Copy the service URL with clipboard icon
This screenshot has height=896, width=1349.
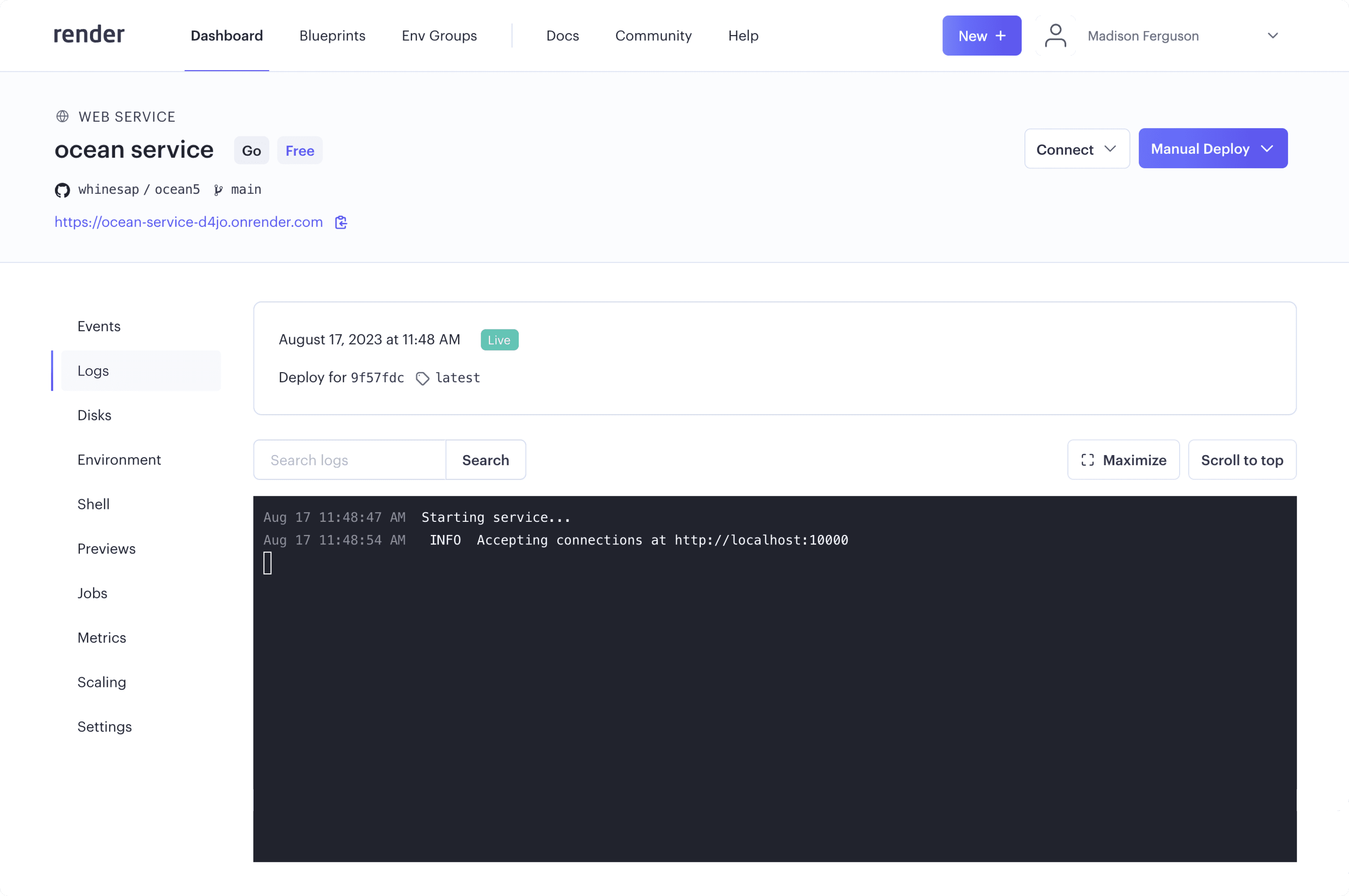[x=341, y=222]
